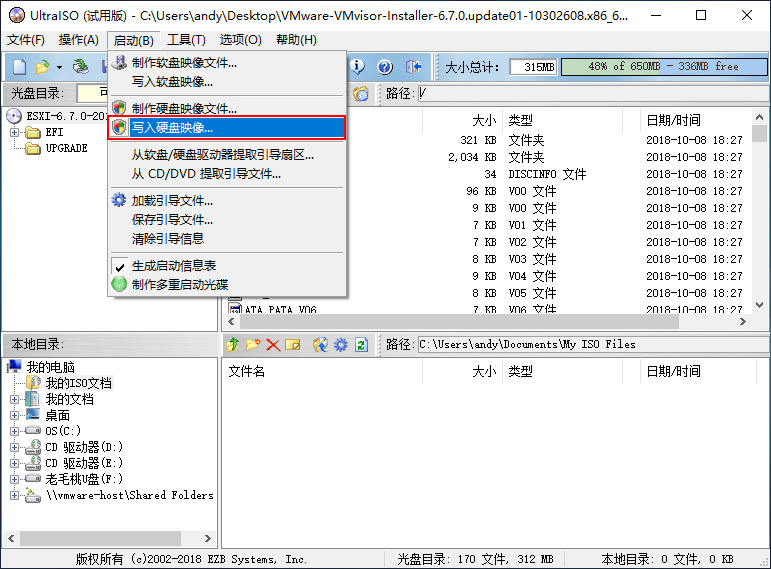Screen dimensions: 771x569
Task: Click the green Refresh page icon
Action: (x=361, y=345)
